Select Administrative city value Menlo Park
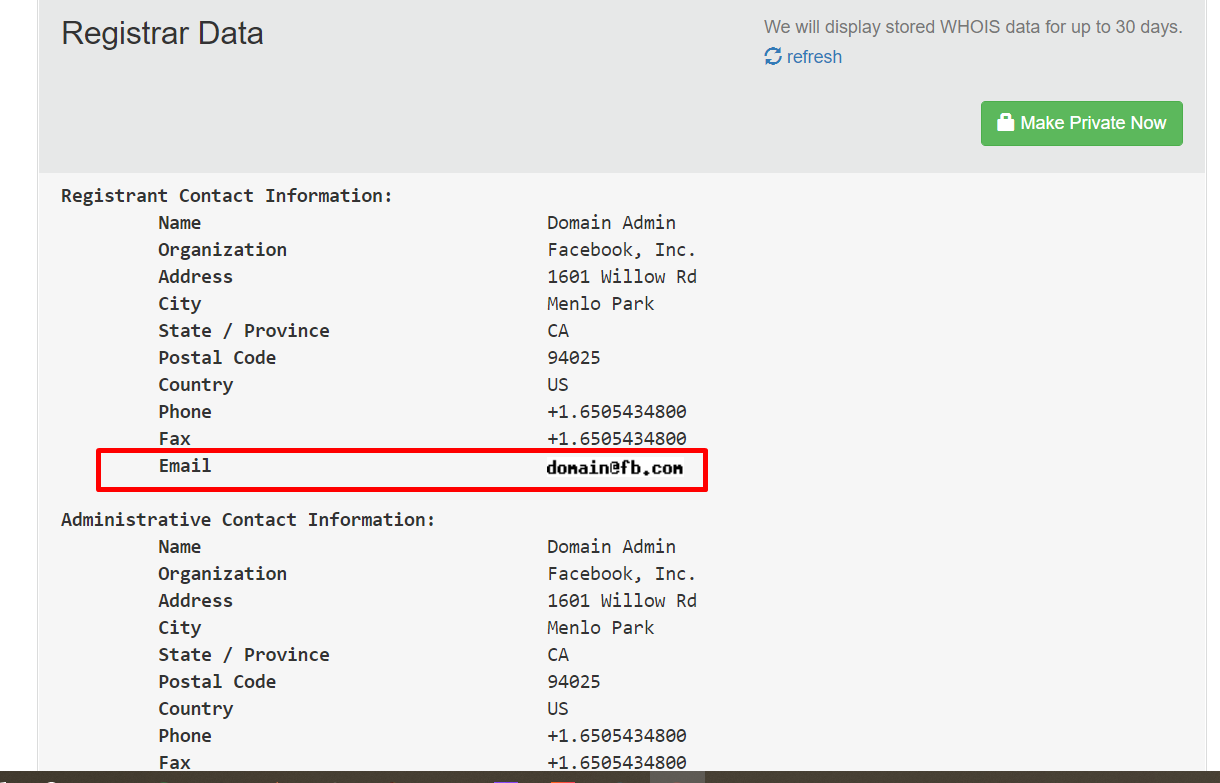1220x783 pixels. pyautogui.click(x=601, y=628)
